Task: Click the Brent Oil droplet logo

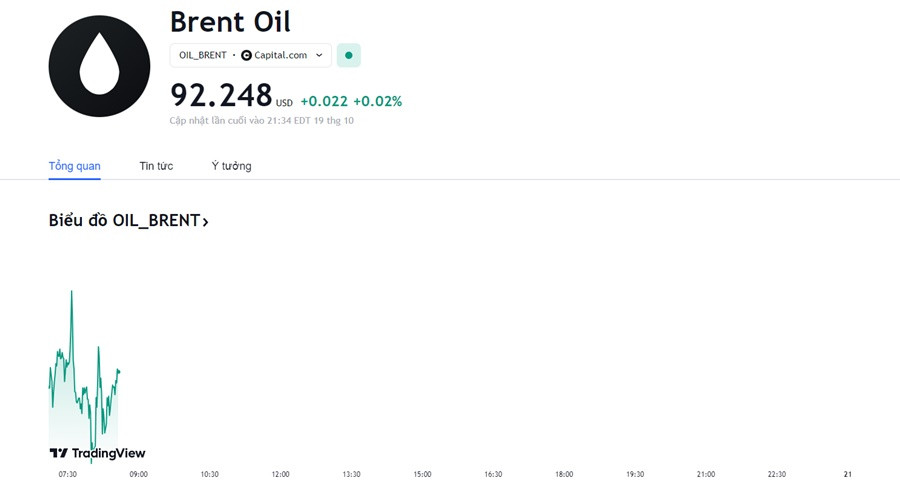Action: (x=99, y=66)
